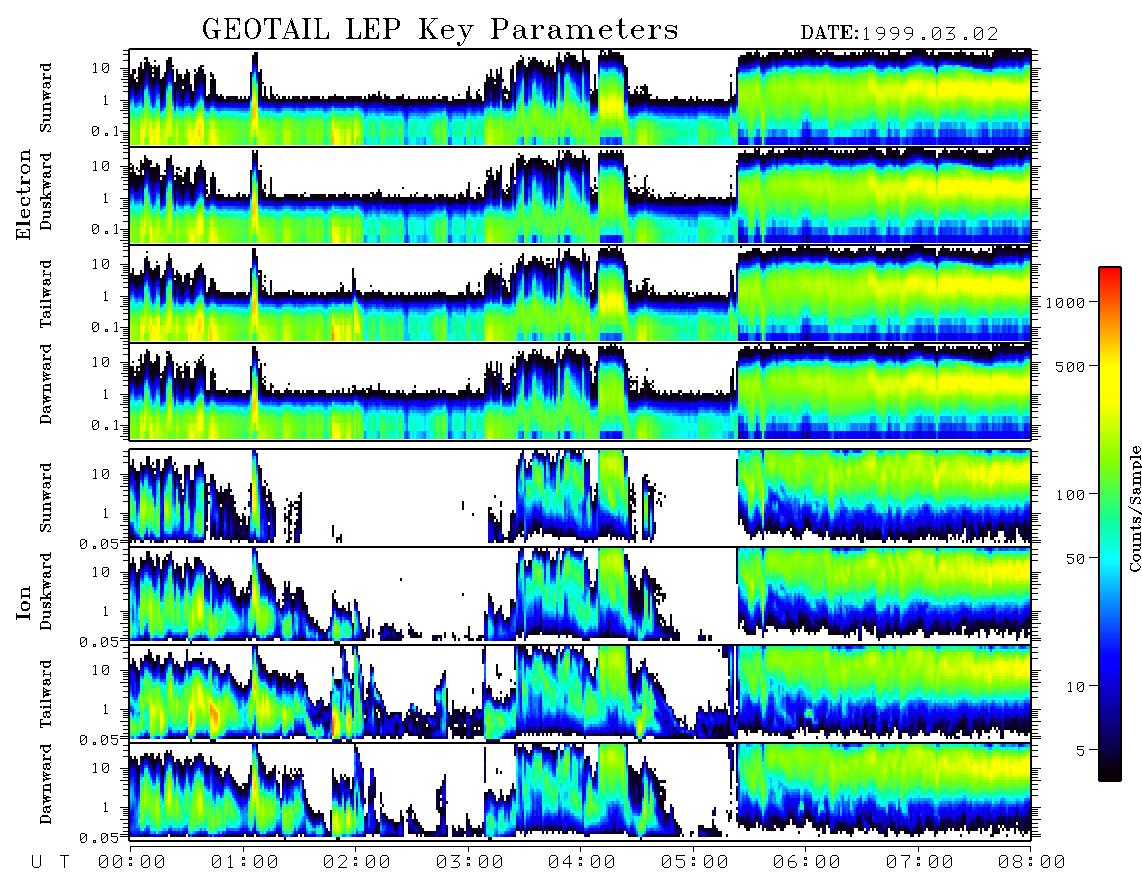Click inside the Electron Dawnward spectrogram panel
This screenshot has width=1142, height=880.
click(580, 392)
